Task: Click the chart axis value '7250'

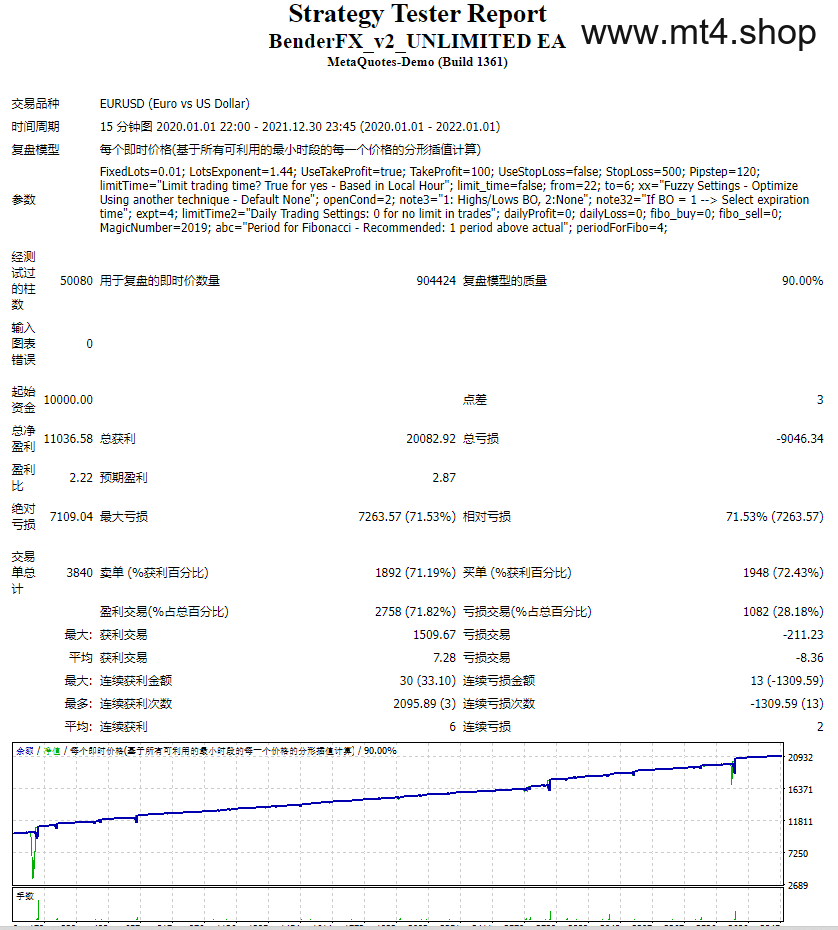Action: point(798,854)
